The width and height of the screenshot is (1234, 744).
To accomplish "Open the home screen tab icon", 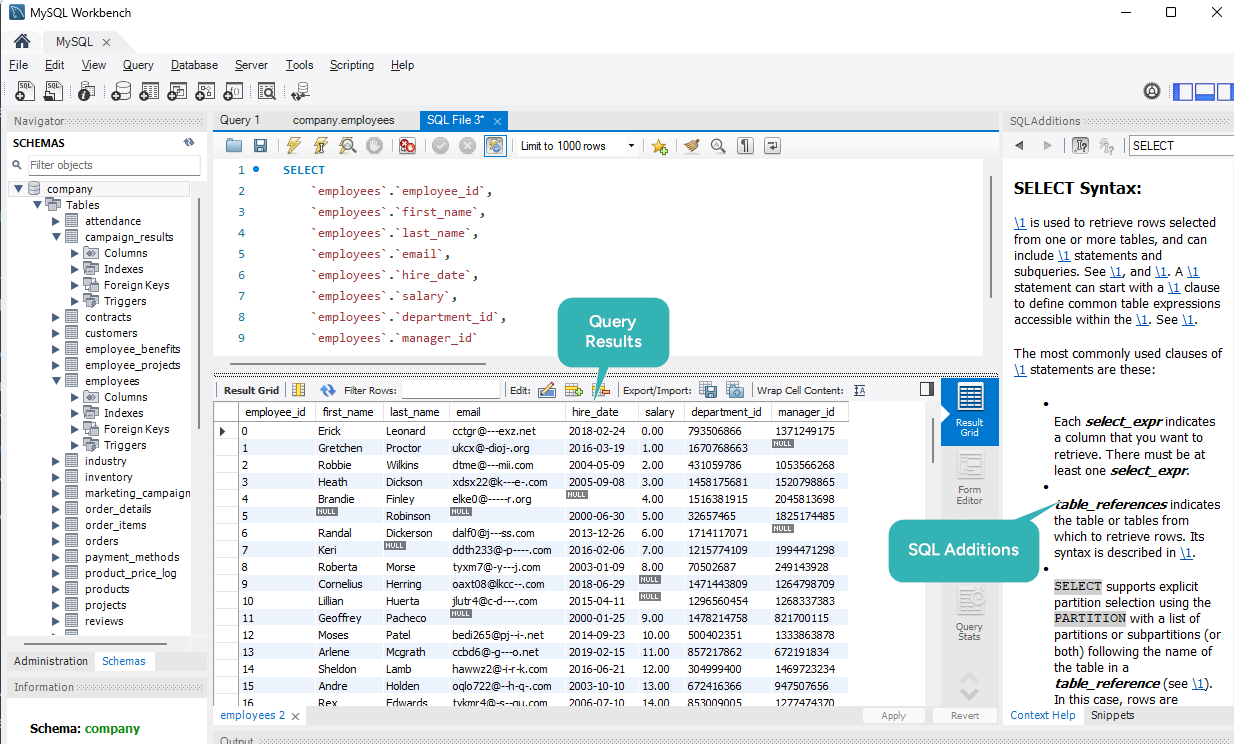I will click(x=21, y=41).
